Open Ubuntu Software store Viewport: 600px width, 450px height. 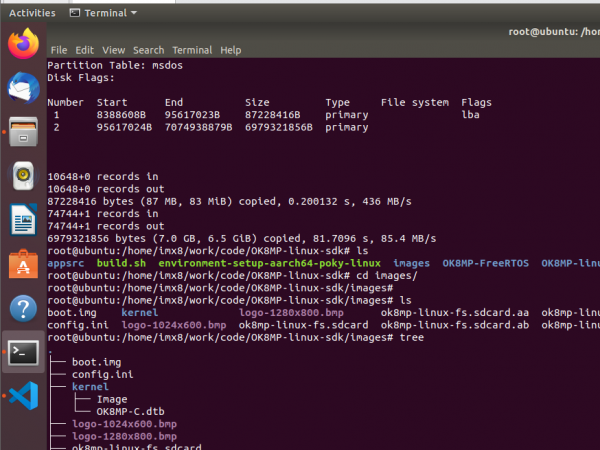[23, 264]
